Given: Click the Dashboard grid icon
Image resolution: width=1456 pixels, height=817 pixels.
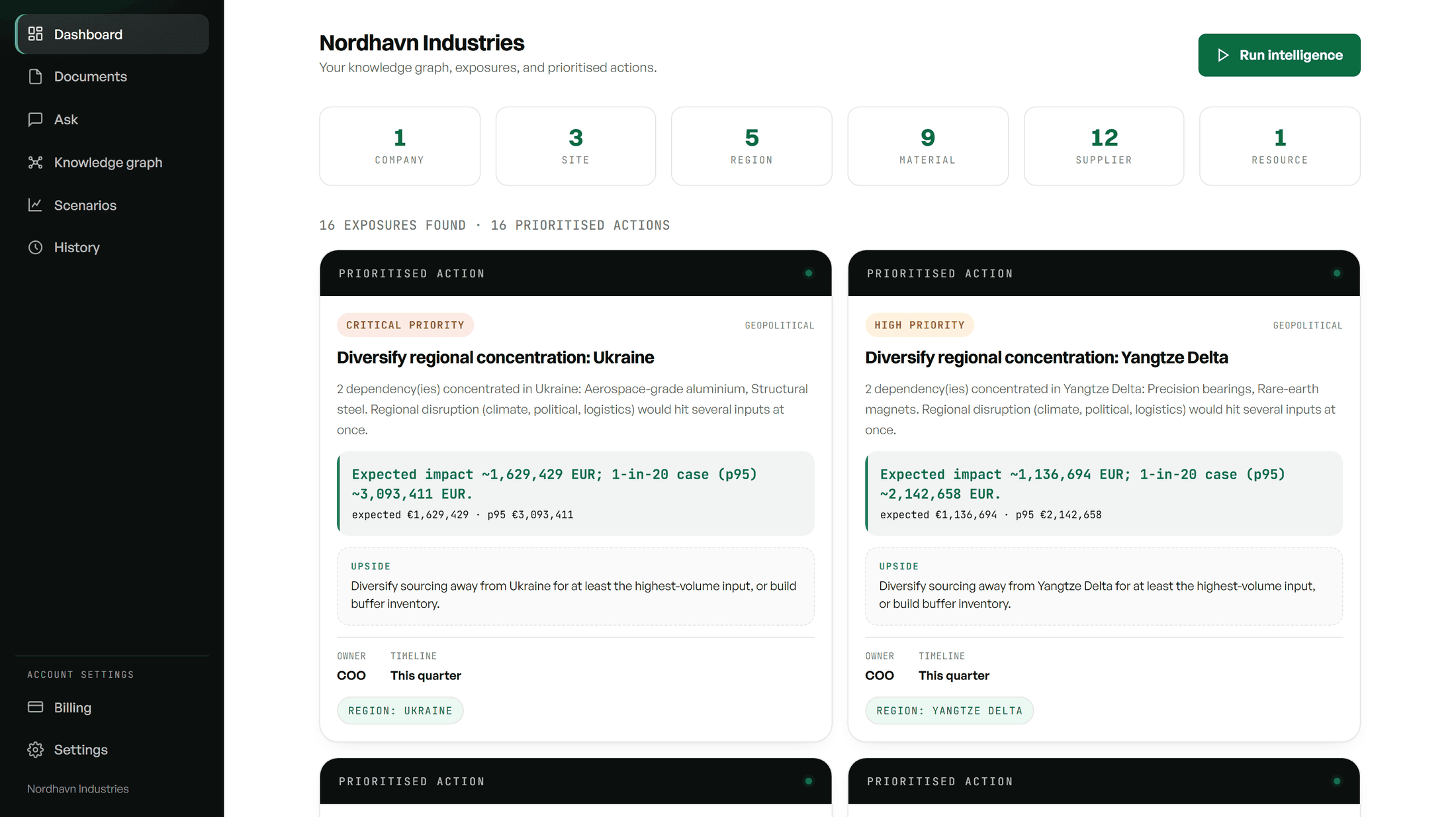Looking at the screenshot, I should click(36, 34).
